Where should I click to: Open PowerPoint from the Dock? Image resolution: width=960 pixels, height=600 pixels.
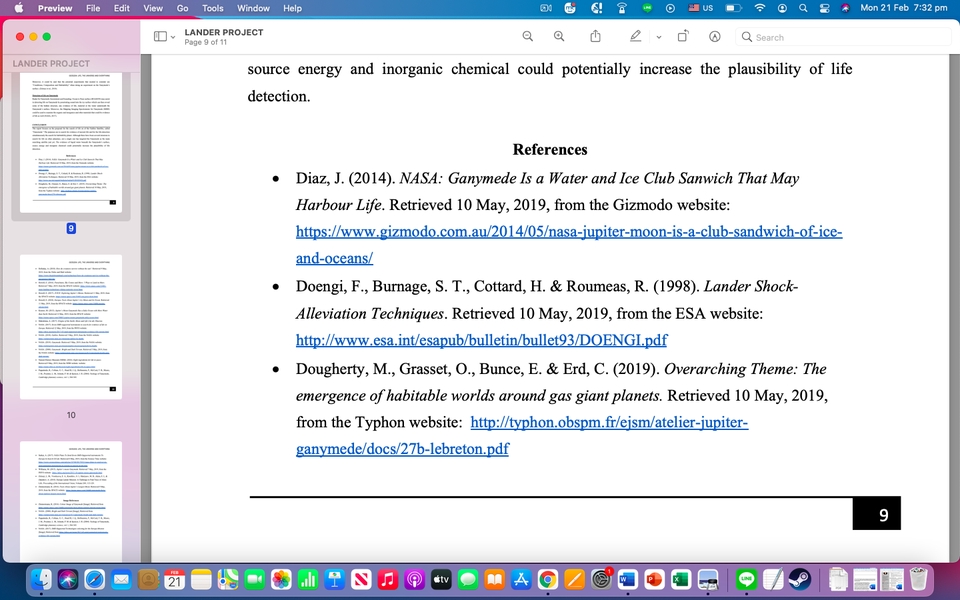pos(654,579)
